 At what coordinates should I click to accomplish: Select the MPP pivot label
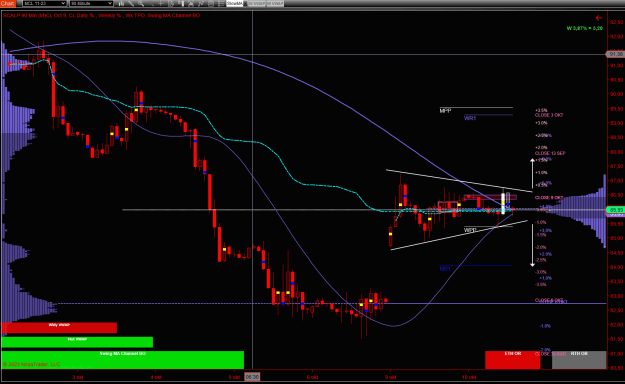tap(445, 110)
